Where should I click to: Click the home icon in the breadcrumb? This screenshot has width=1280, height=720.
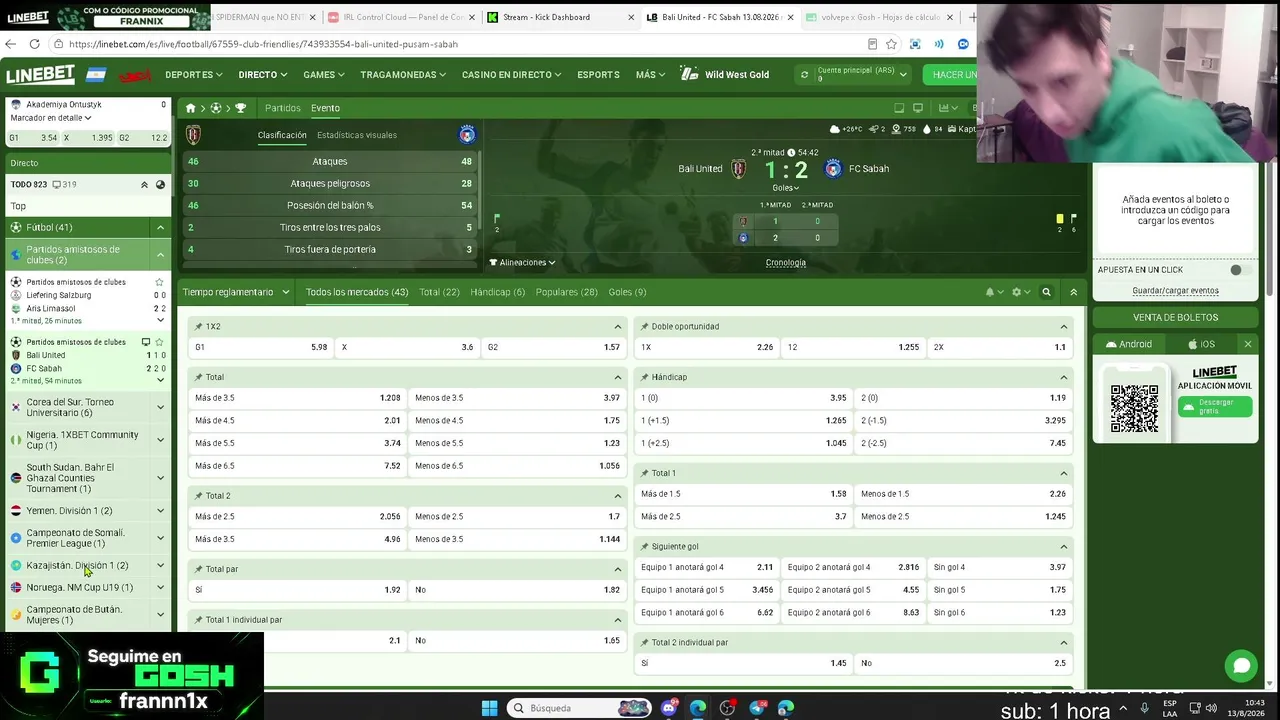tap(190, 108)
